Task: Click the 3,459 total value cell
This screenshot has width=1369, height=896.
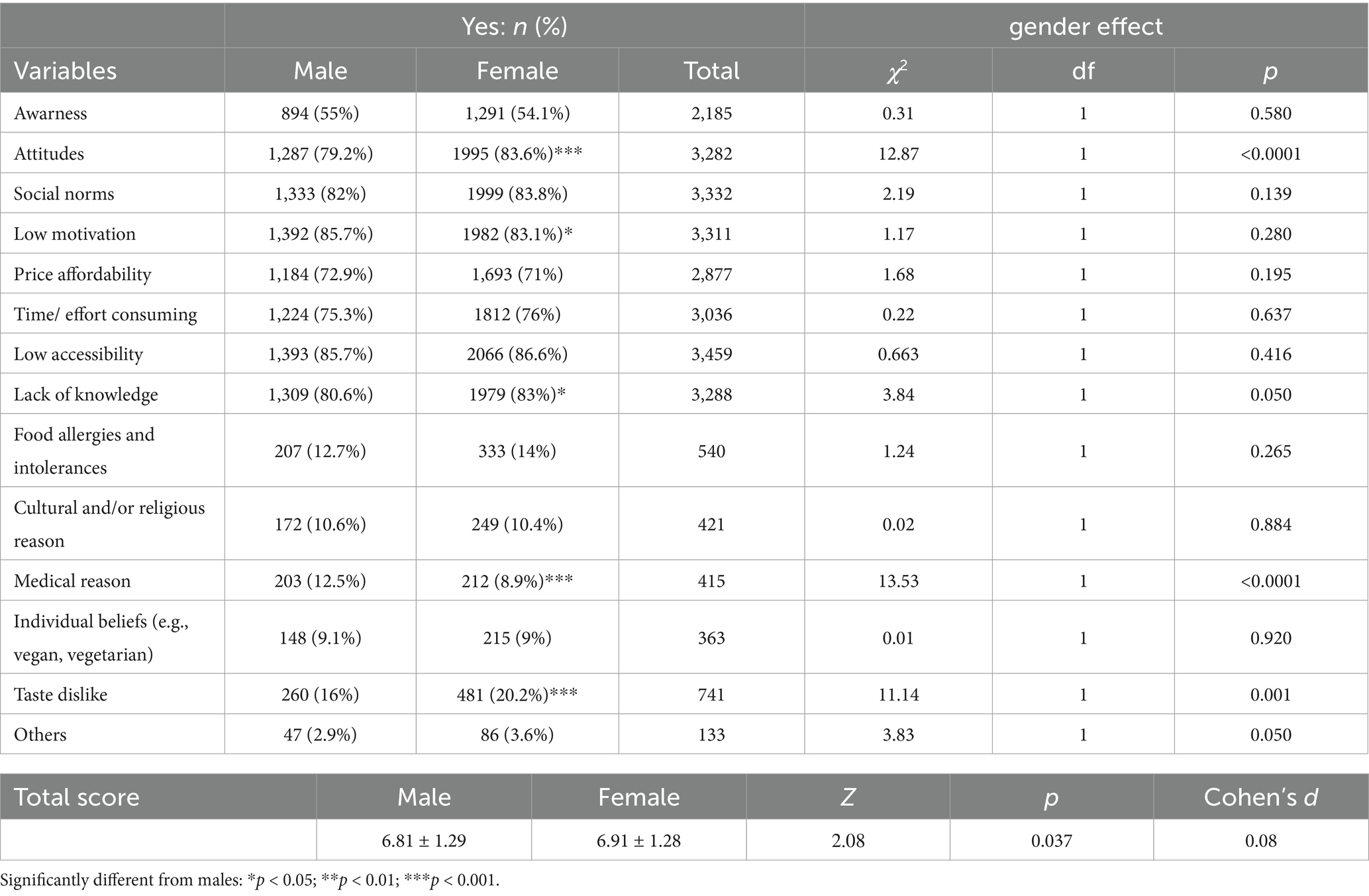Action: click(x=711, y=354)
